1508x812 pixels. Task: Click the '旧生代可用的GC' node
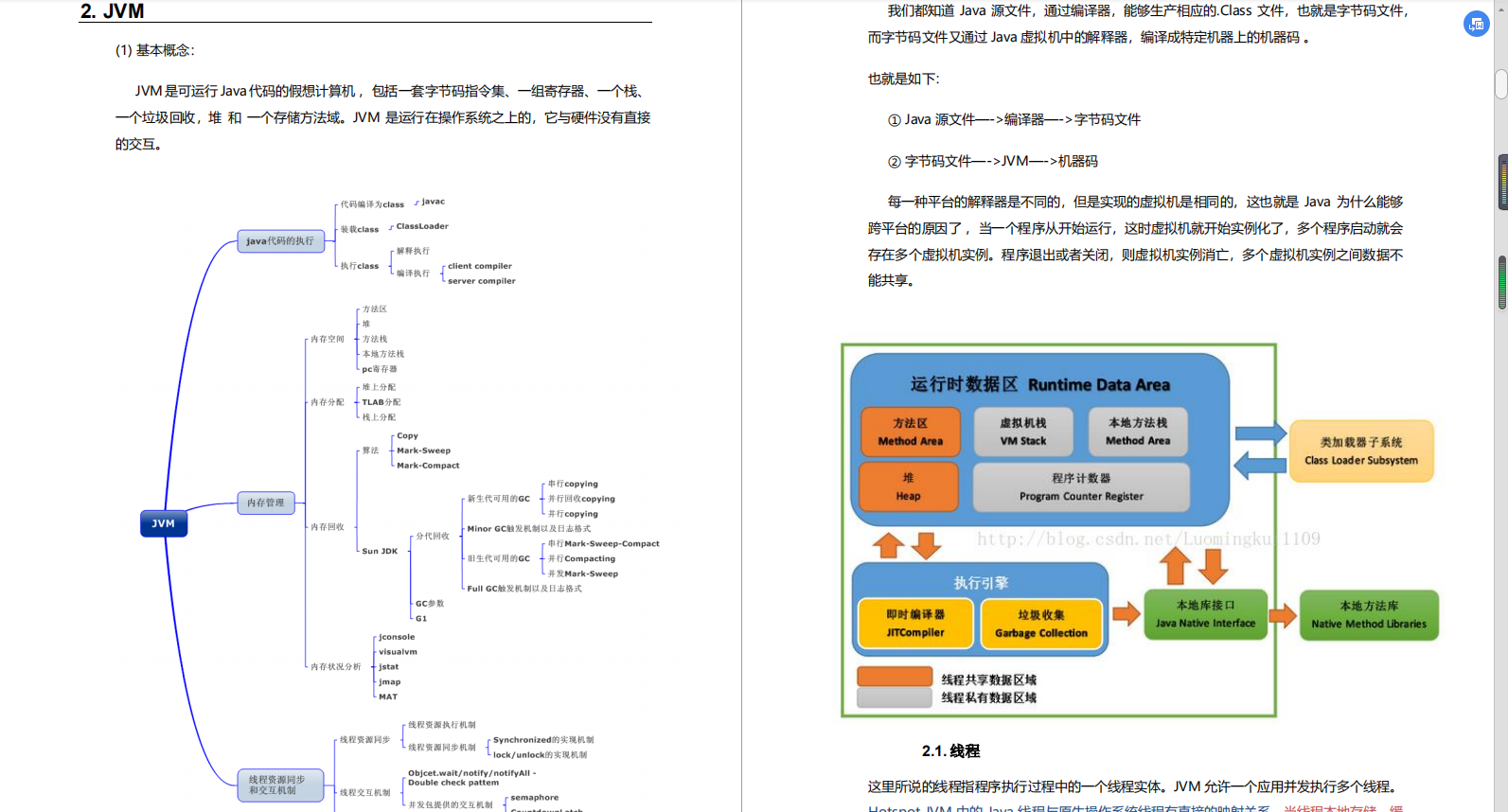click(x=499, y=558)
